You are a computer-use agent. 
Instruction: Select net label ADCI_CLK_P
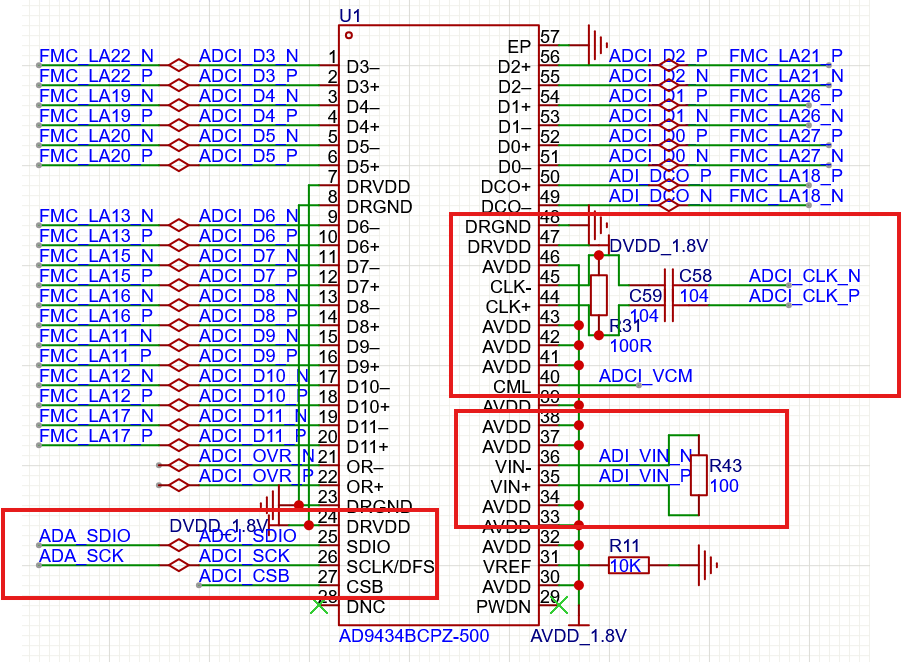point(804,296)
